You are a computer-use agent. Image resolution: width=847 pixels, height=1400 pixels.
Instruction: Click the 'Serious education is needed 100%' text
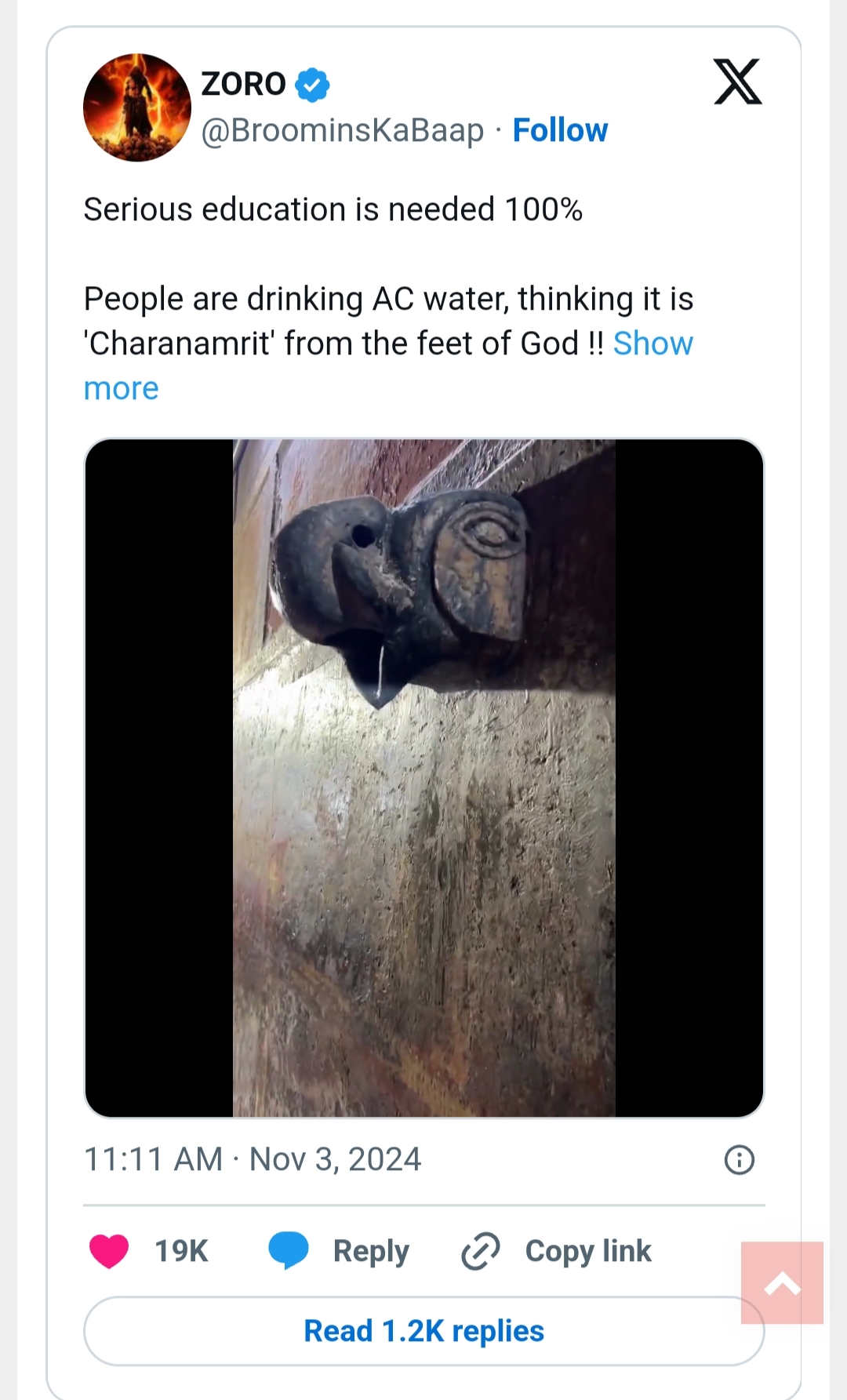pos(333,209)
